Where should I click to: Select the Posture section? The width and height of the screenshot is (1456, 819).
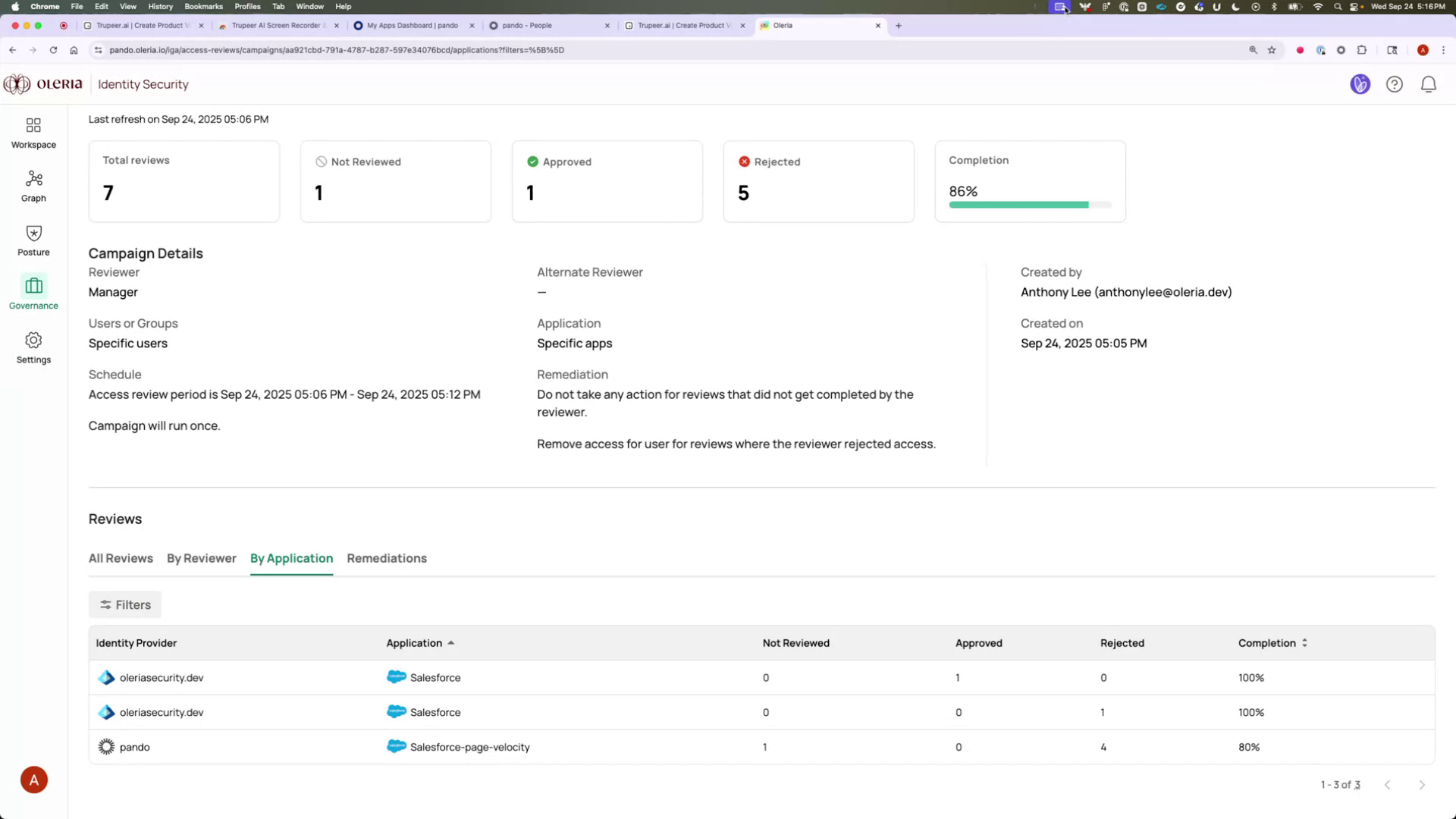pos(33,240)
